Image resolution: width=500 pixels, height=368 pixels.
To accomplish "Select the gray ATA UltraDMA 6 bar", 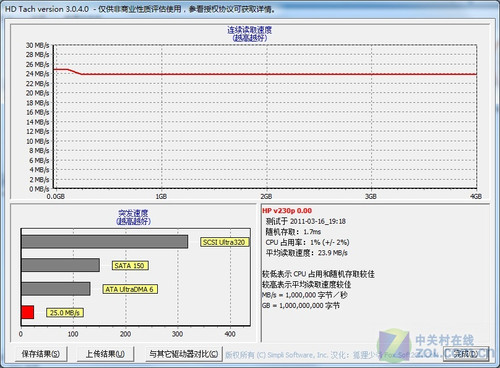I will [x=56, y=289].
